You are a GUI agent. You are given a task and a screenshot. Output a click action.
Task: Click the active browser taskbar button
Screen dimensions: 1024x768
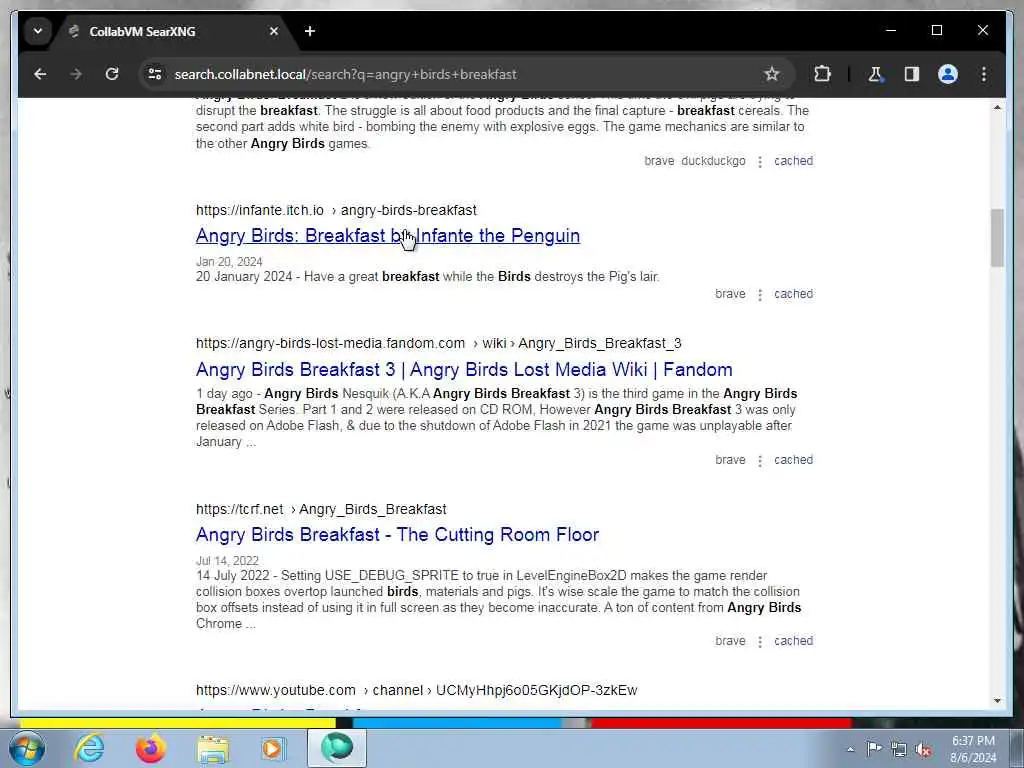337,748
